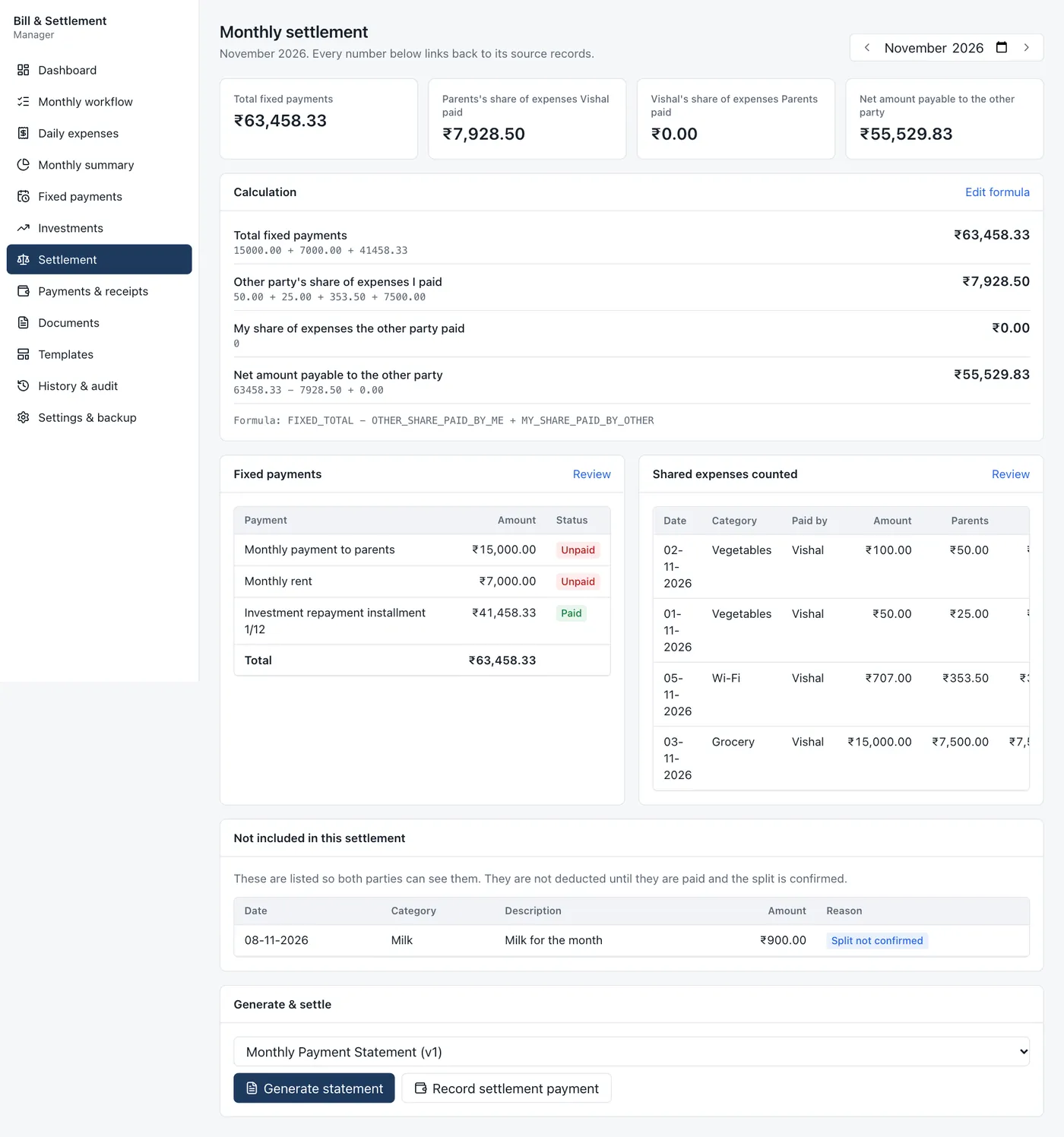Click the Split not confirmed badge
The width and height of the screenshot is (1064, 1137).
click(877, 941)
